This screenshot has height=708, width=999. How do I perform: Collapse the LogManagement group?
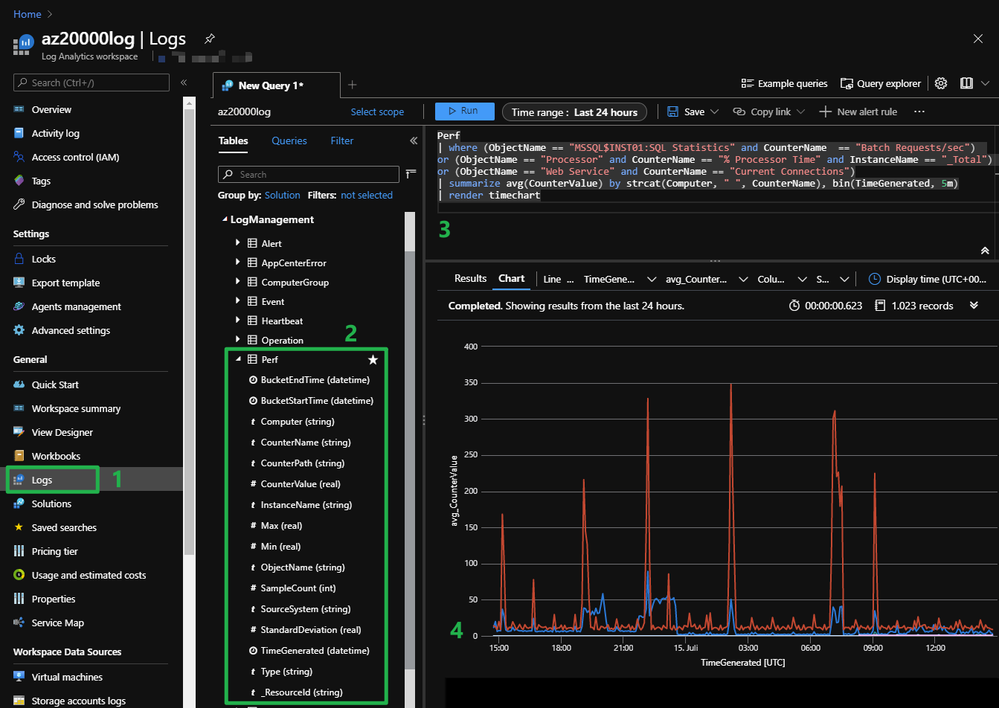click(x=224, y=219)
